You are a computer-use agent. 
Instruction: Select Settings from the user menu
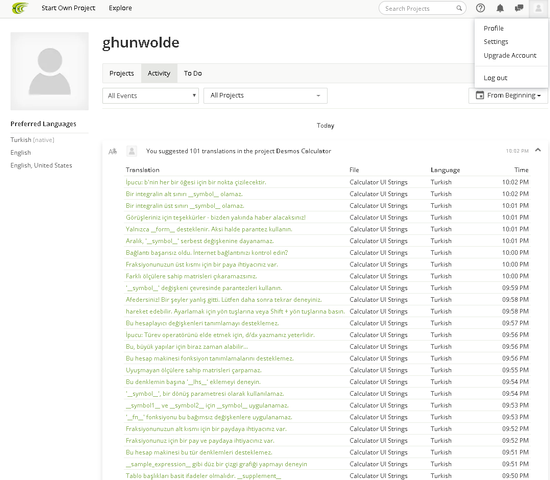coord(496,42)
